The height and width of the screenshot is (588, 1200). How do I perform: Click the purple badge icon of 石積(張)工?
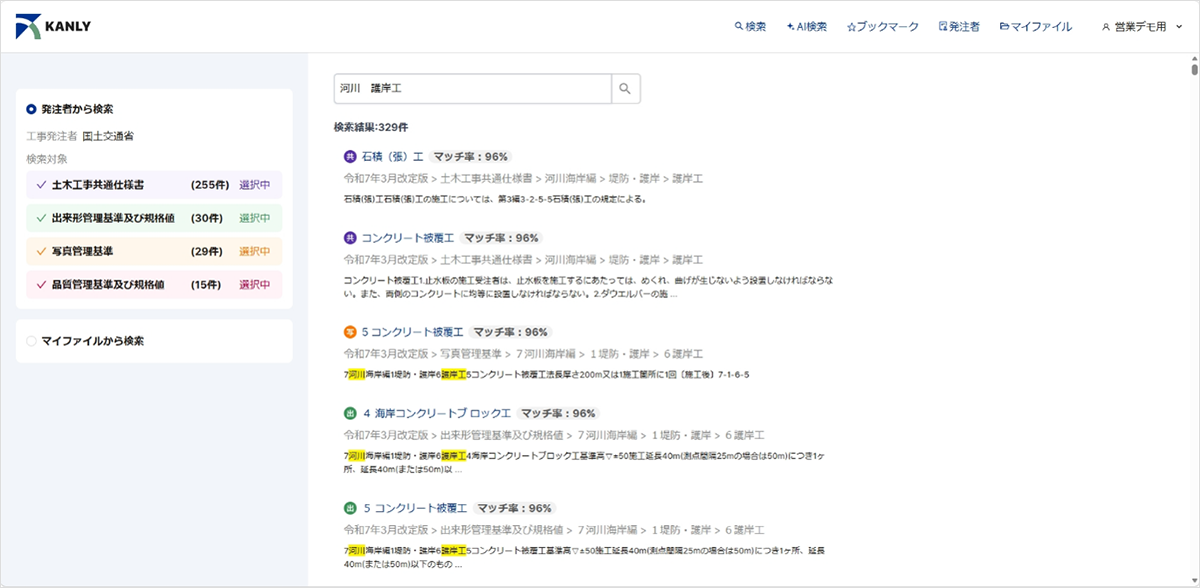click(350, 157)
